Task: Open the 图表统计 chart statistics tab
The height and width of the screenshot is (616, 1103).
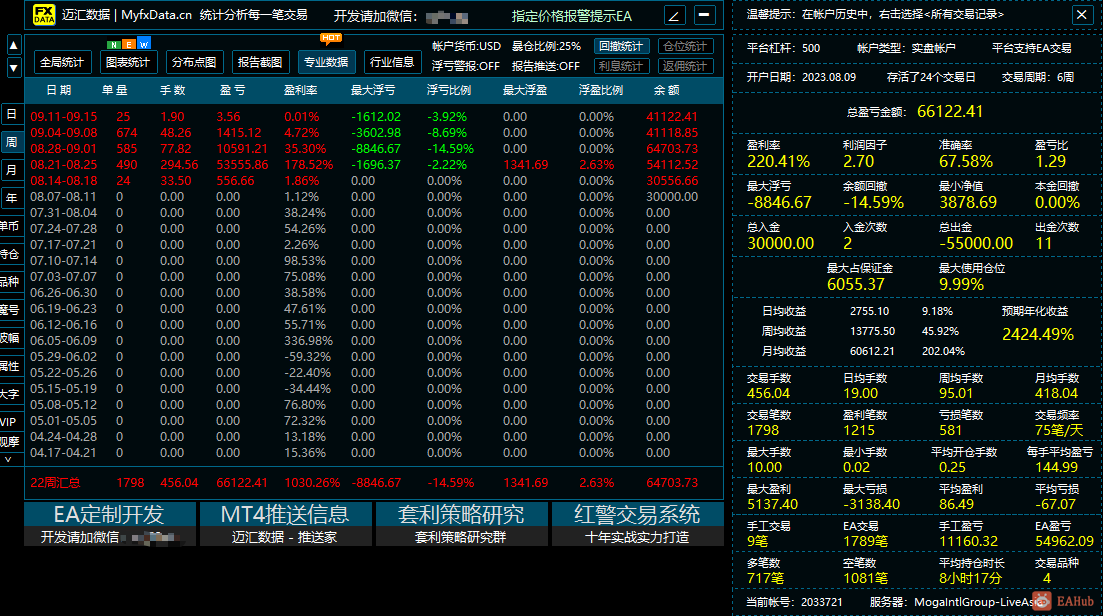Action: point(128,62)
